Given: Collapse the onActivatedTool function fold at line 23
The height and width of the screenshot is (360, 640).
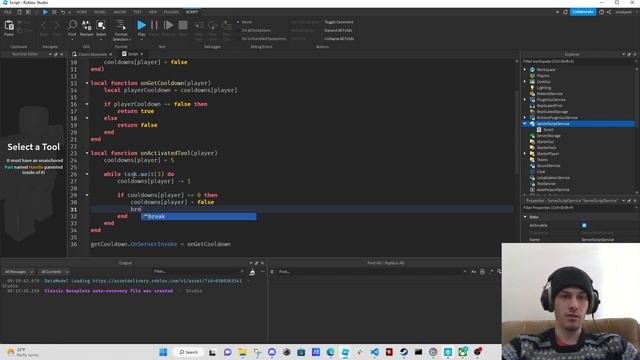Looking at the screenshot, I should coord(87,153).
